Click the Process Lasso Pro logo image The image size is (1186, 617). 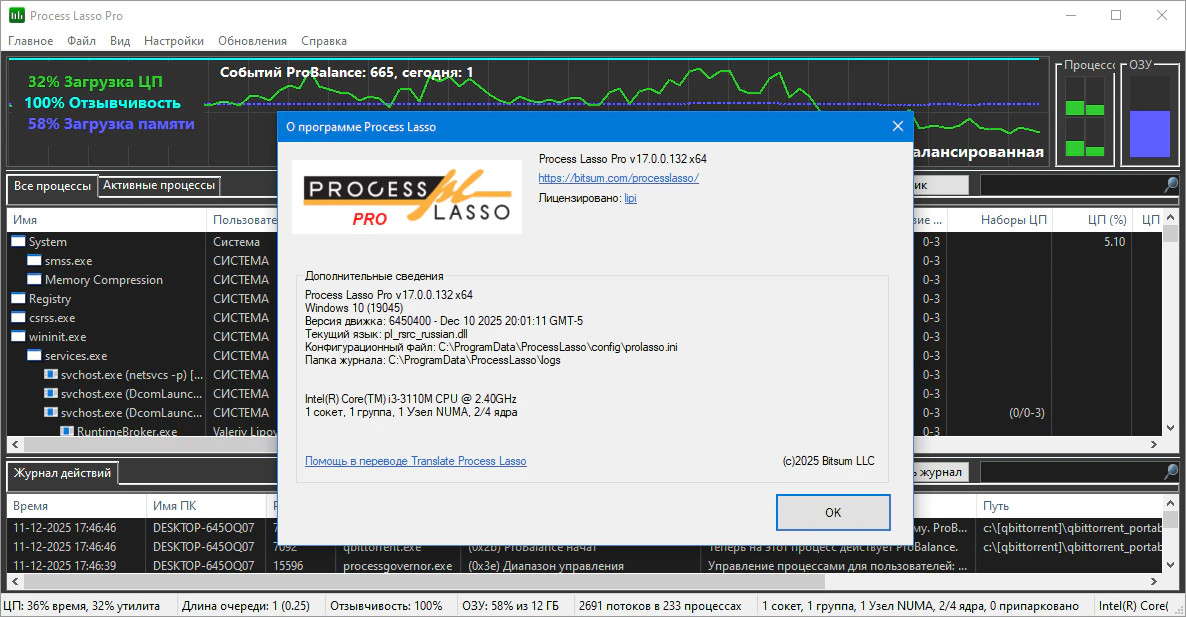pyautogui.click(x=406, y=197)
